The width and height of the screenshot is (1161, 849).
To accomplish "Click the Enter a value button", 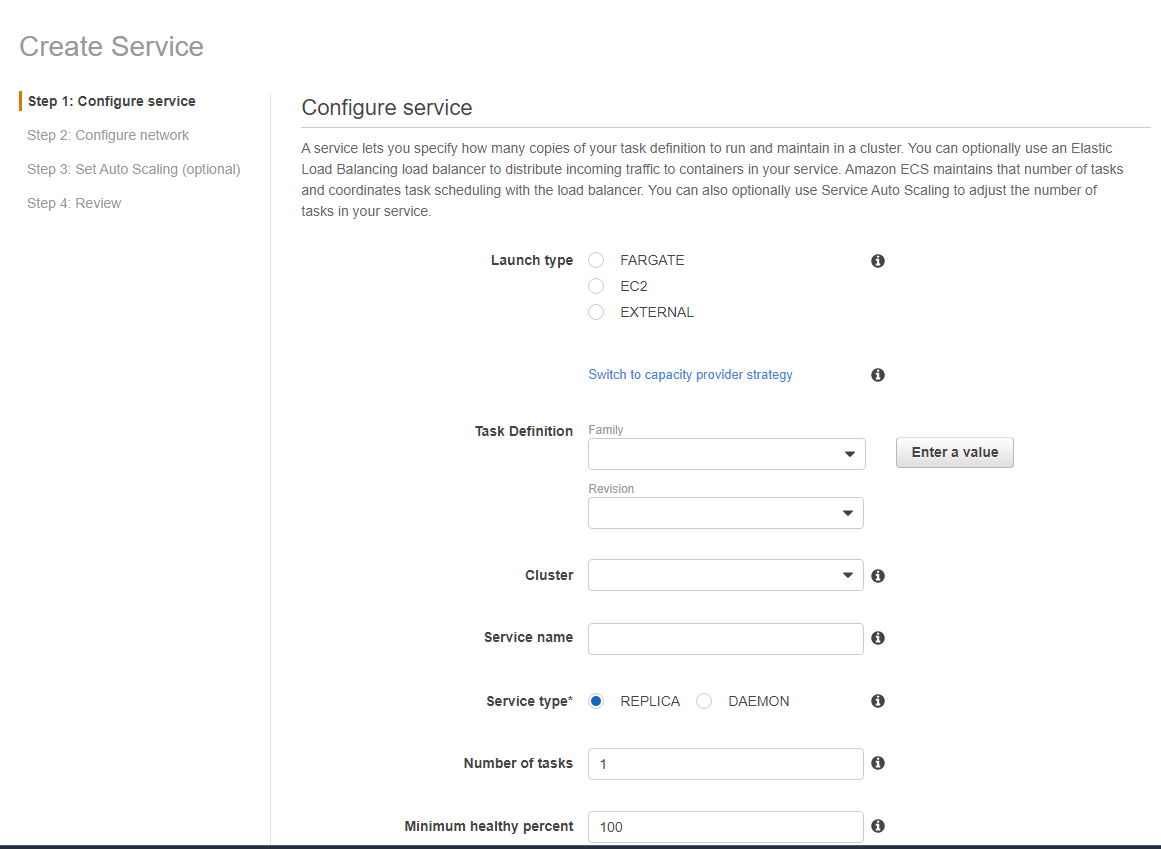I will point(954,452).
